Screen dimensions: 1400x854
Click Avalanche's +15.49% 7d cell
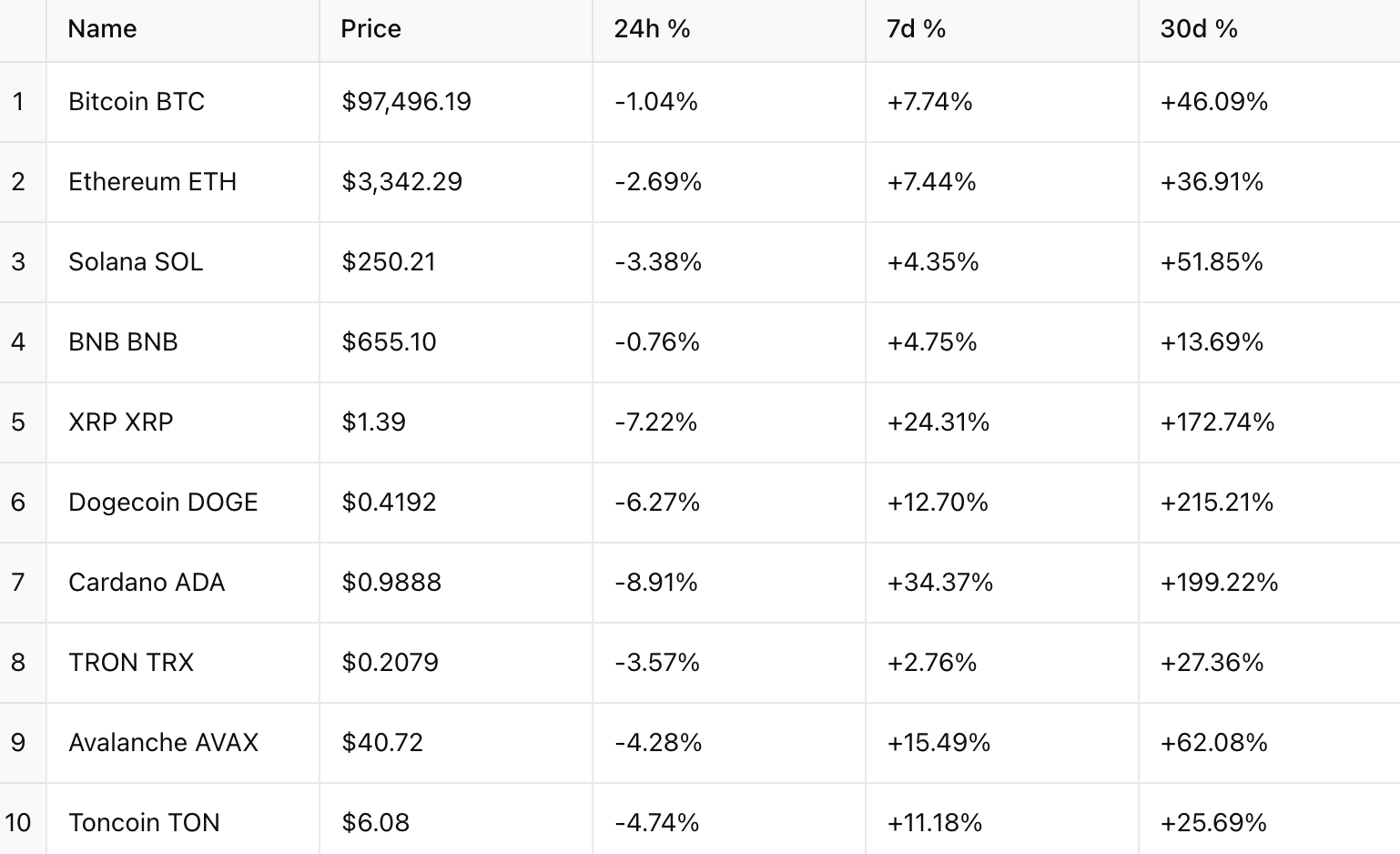coord(938,742)
